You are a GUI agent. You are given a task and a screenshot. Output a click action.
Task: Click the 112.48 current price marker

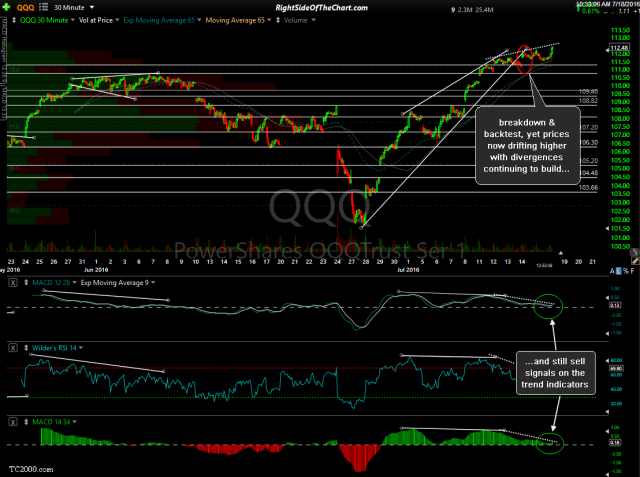[x=619, y=48]
